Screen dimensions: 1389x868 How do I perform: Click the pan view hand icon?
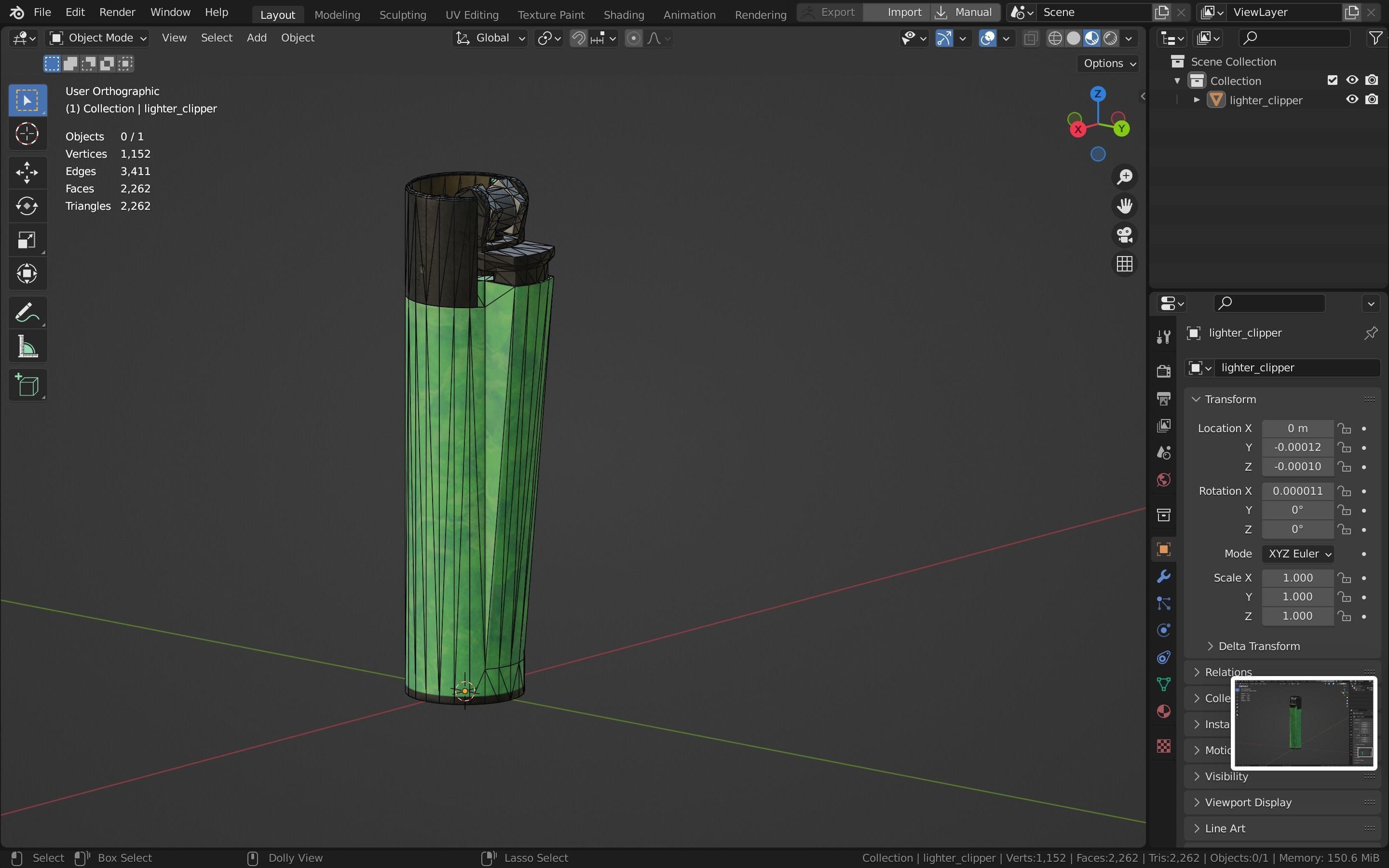coord(1124,205)
